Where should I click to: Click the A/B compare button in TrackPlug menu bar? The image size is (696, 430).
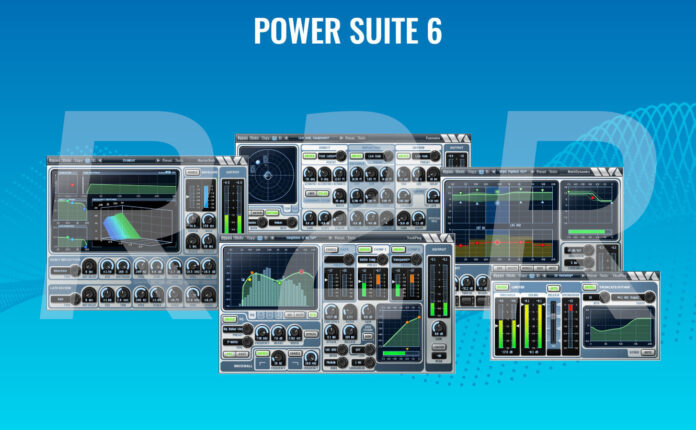click(260, 238)
